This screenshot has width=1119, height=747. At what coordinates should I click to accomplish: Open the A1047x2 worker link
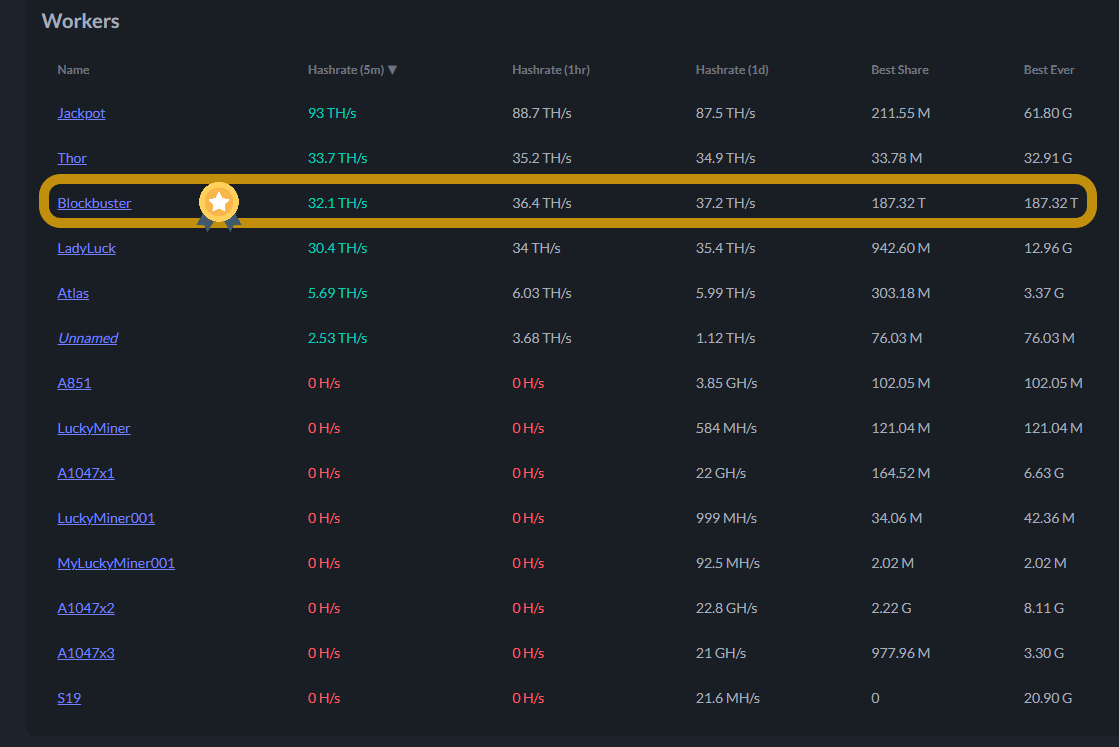pos(86,607)
